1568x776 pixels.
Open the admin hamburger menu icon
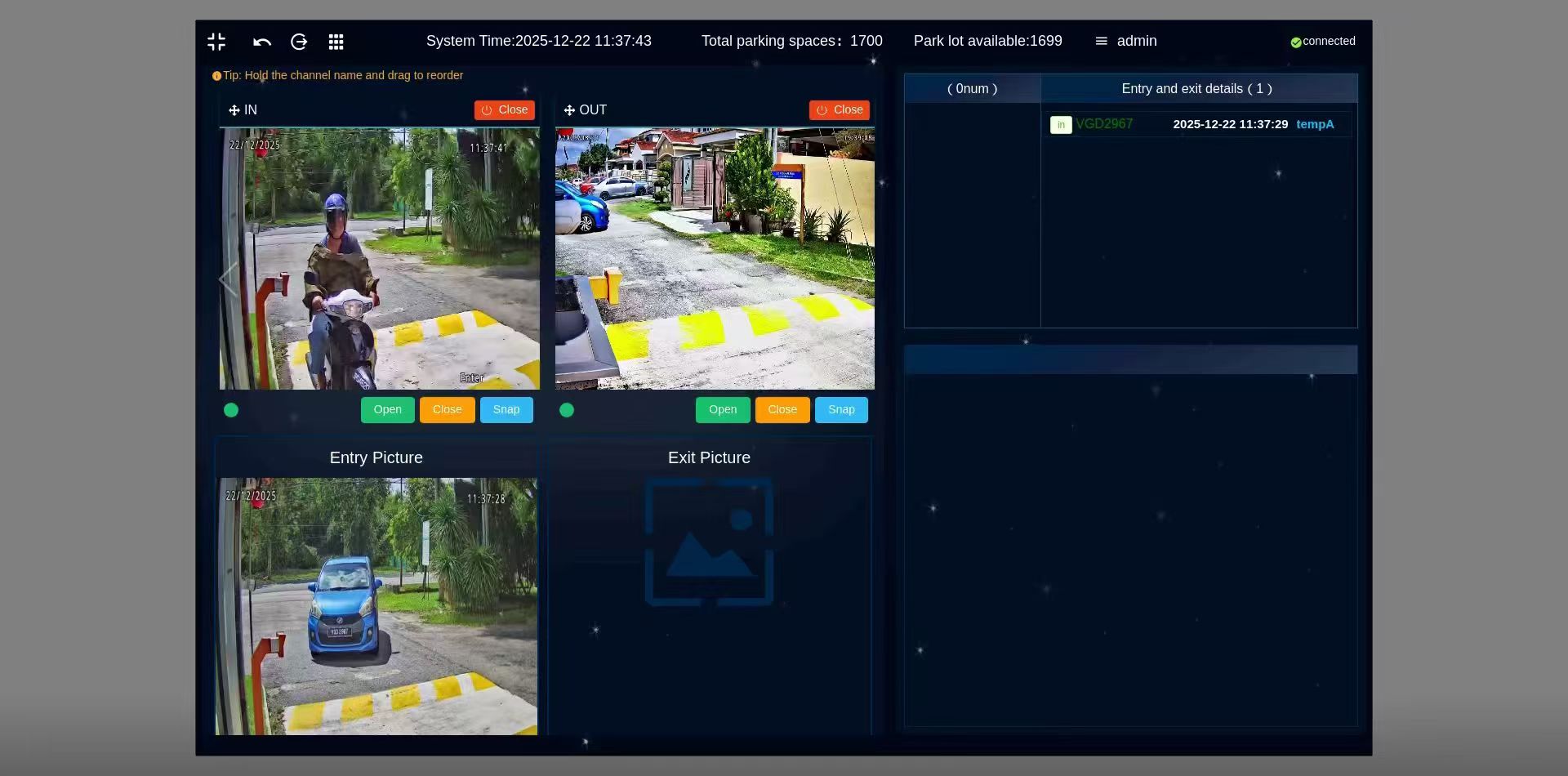1101,41
